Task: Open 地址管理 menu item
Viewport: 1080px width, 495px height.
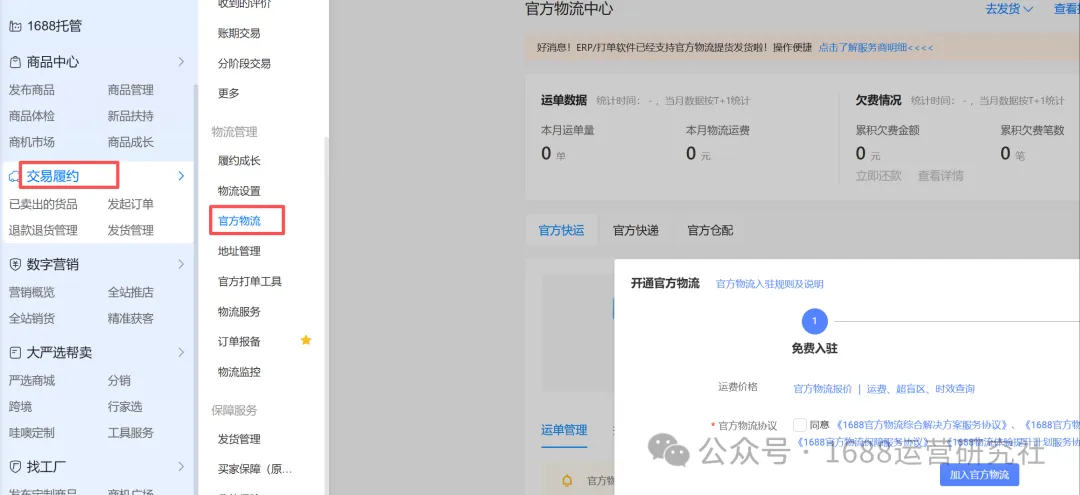Action: click(240, 251)
